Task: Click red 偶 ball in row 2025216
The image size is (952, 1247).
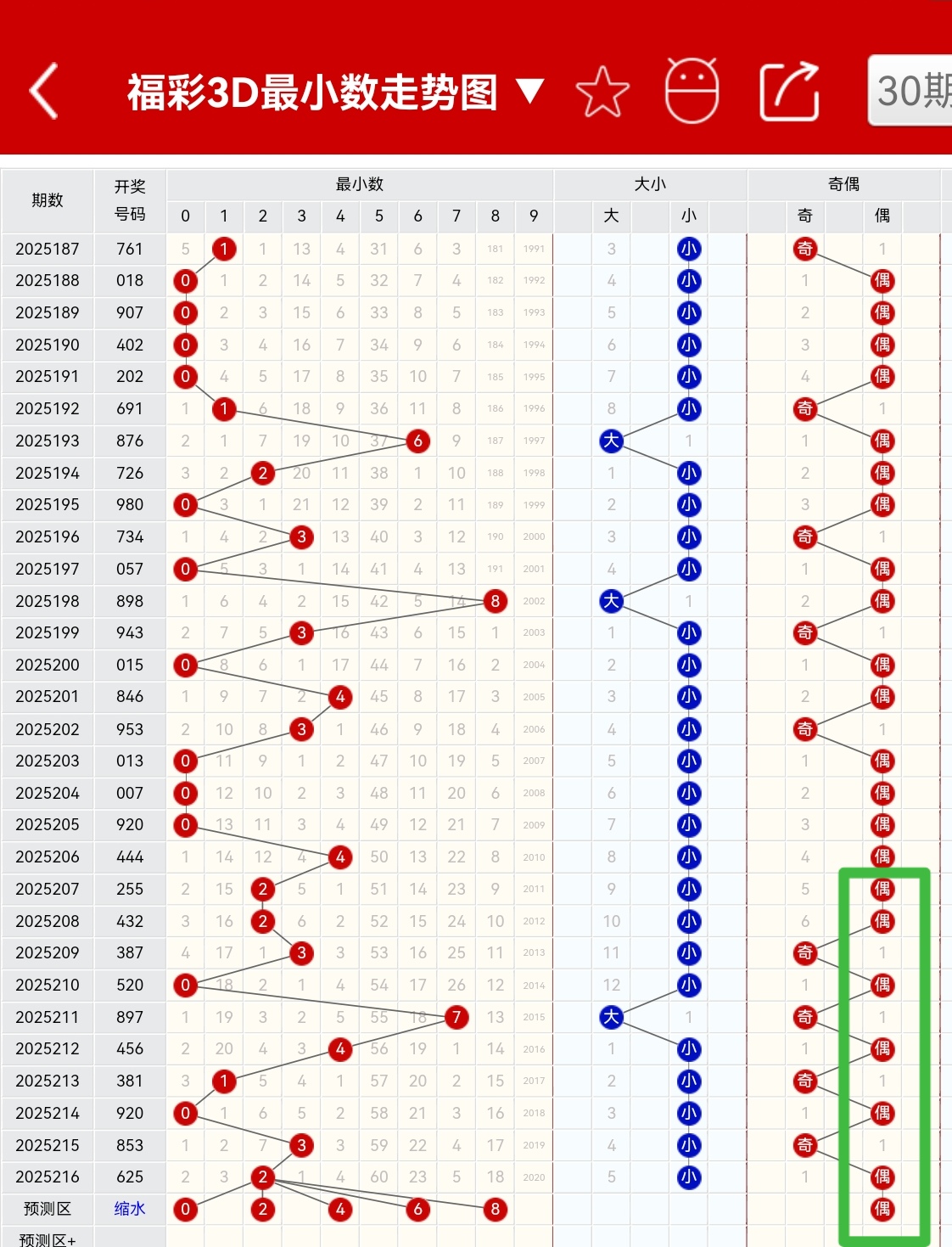Action: click(x=882, y=1177)
